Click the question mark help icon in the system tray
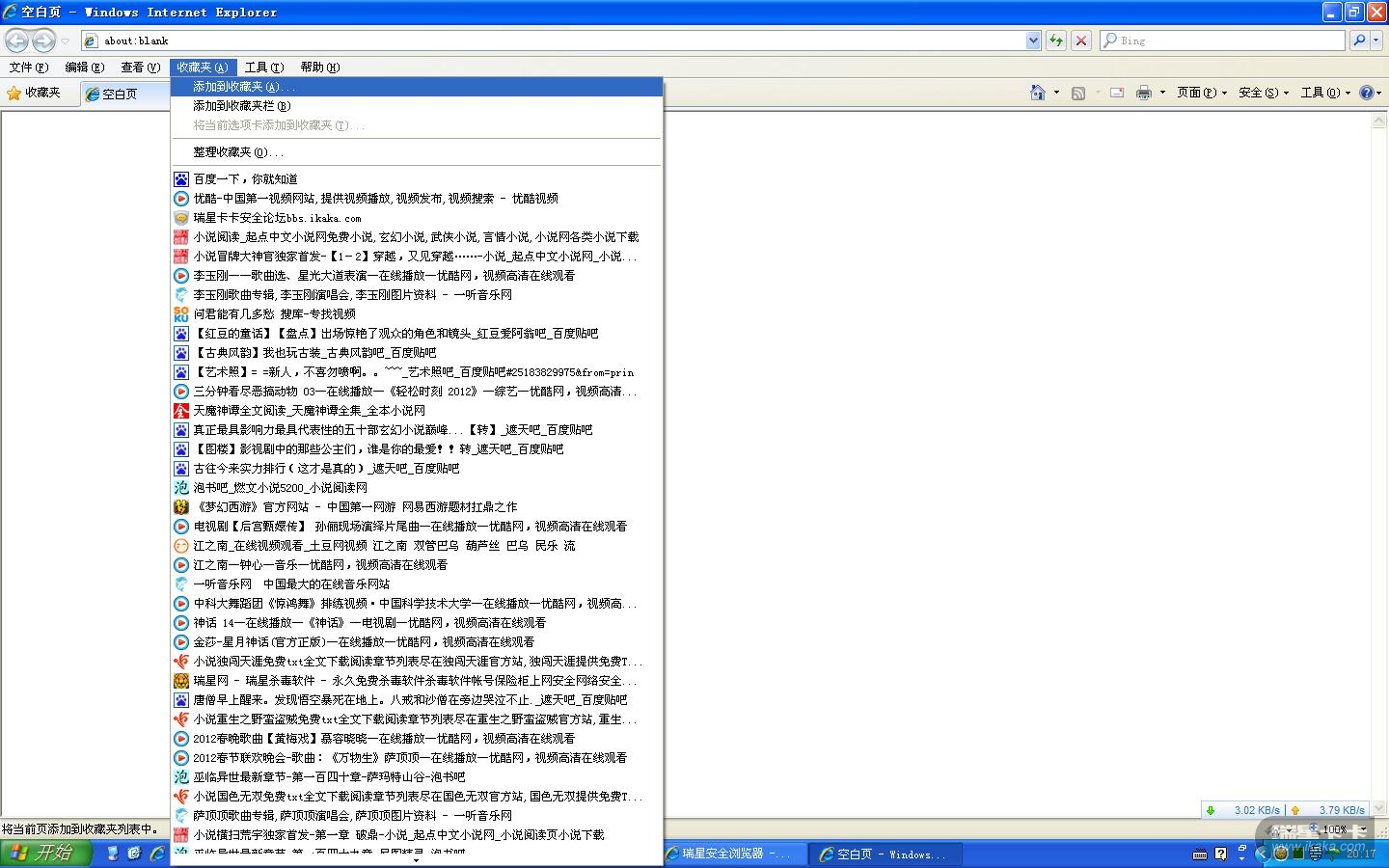The image size is (1389, 868). (x=1221, y=854)
